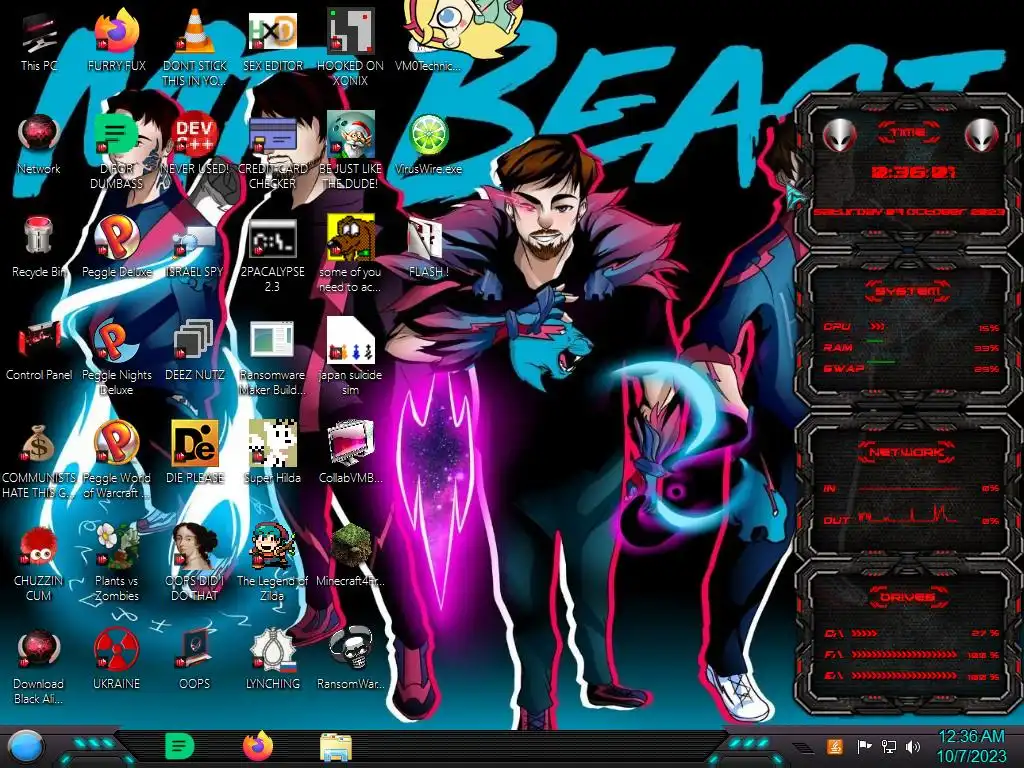1024x768 pixels.
Task: Launch Peggle World of Warcraft shortcut
Action: pos(116,444)
